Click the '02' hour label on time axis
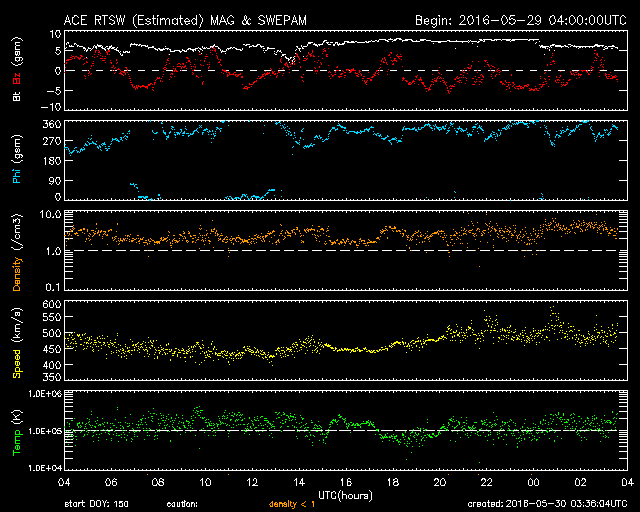This screenshot has width=640, height=512. tap(580, 483)
